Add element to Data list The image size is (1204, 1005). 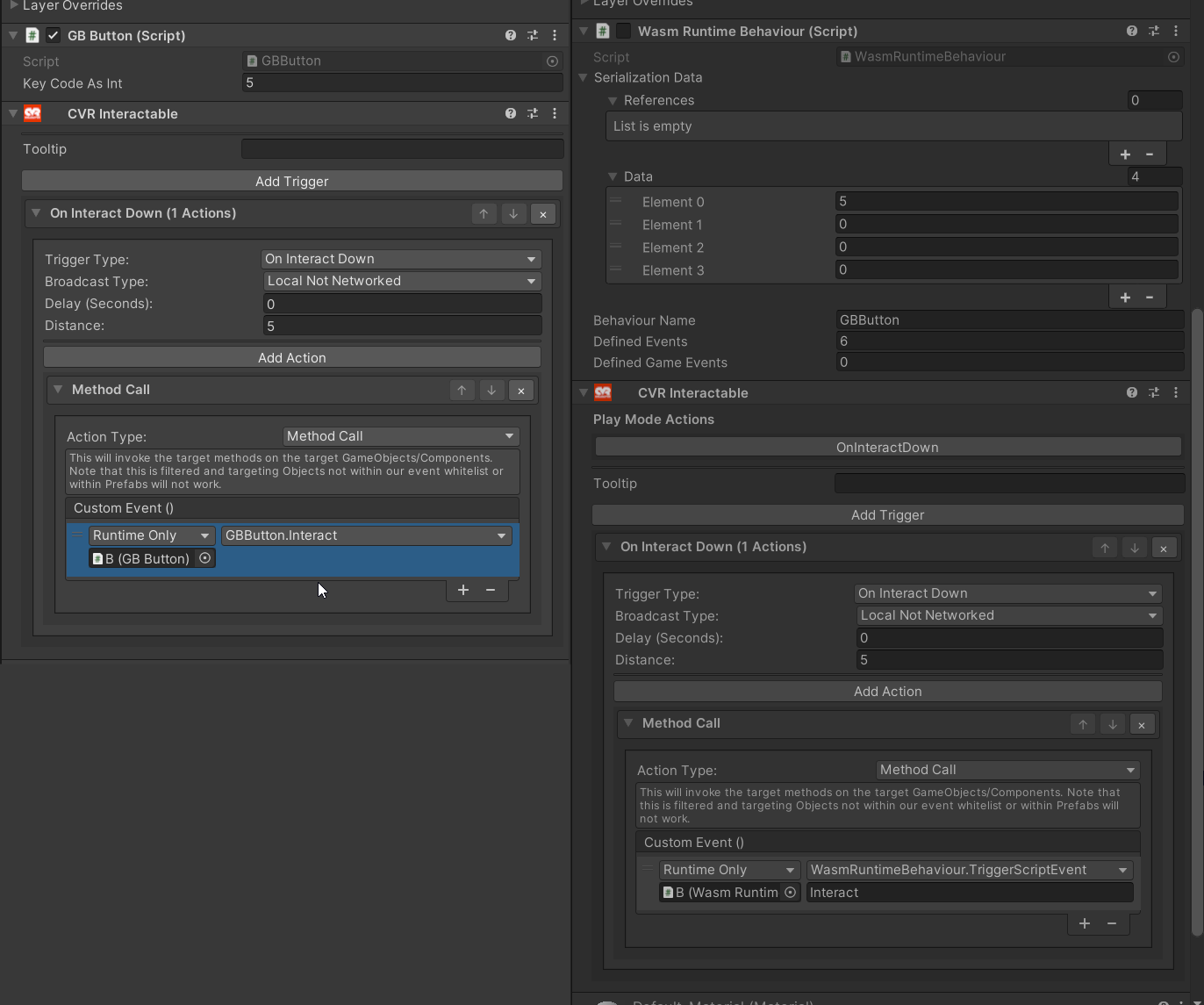1125,298
